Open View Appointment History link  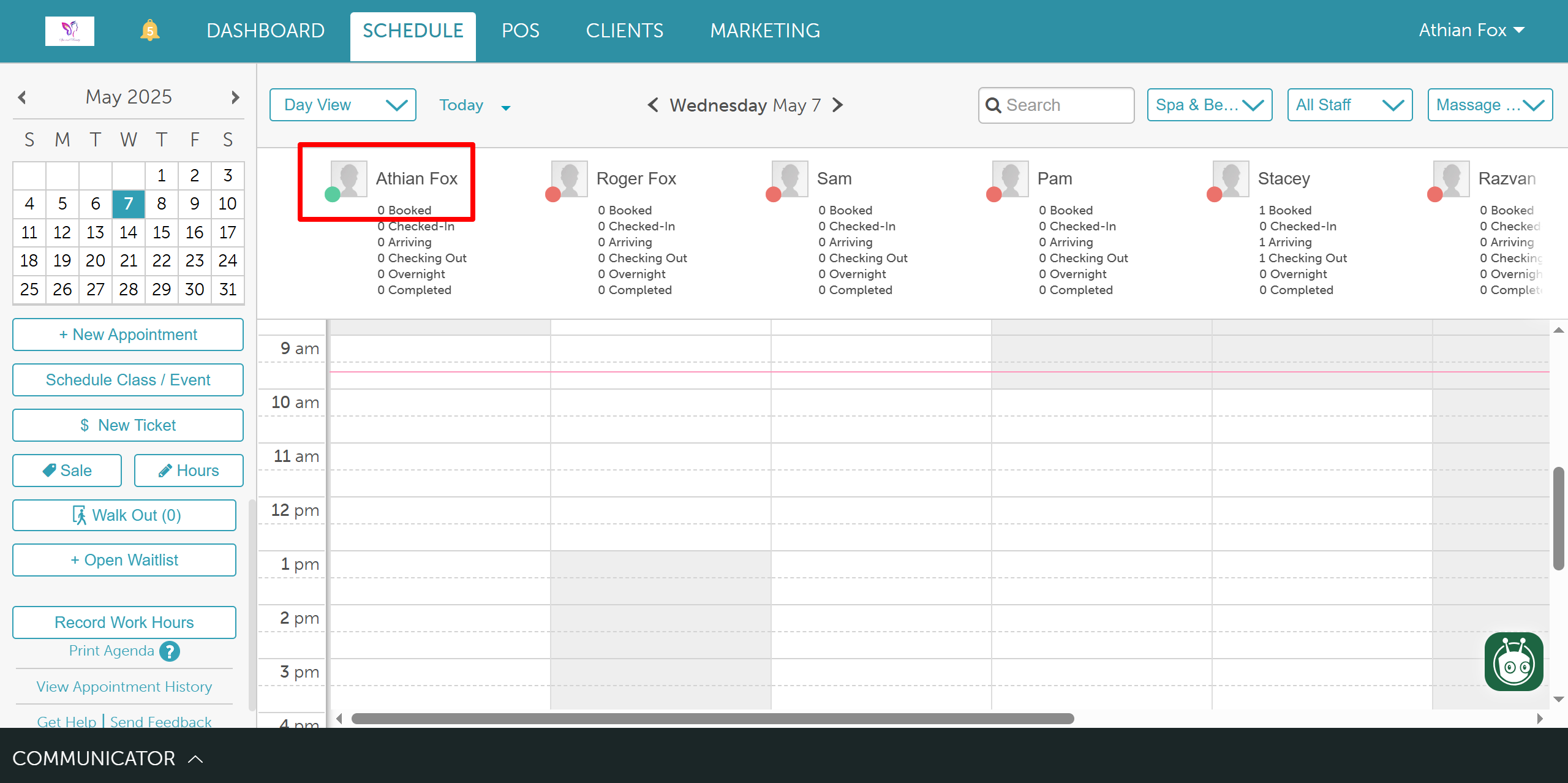[124, 686]
